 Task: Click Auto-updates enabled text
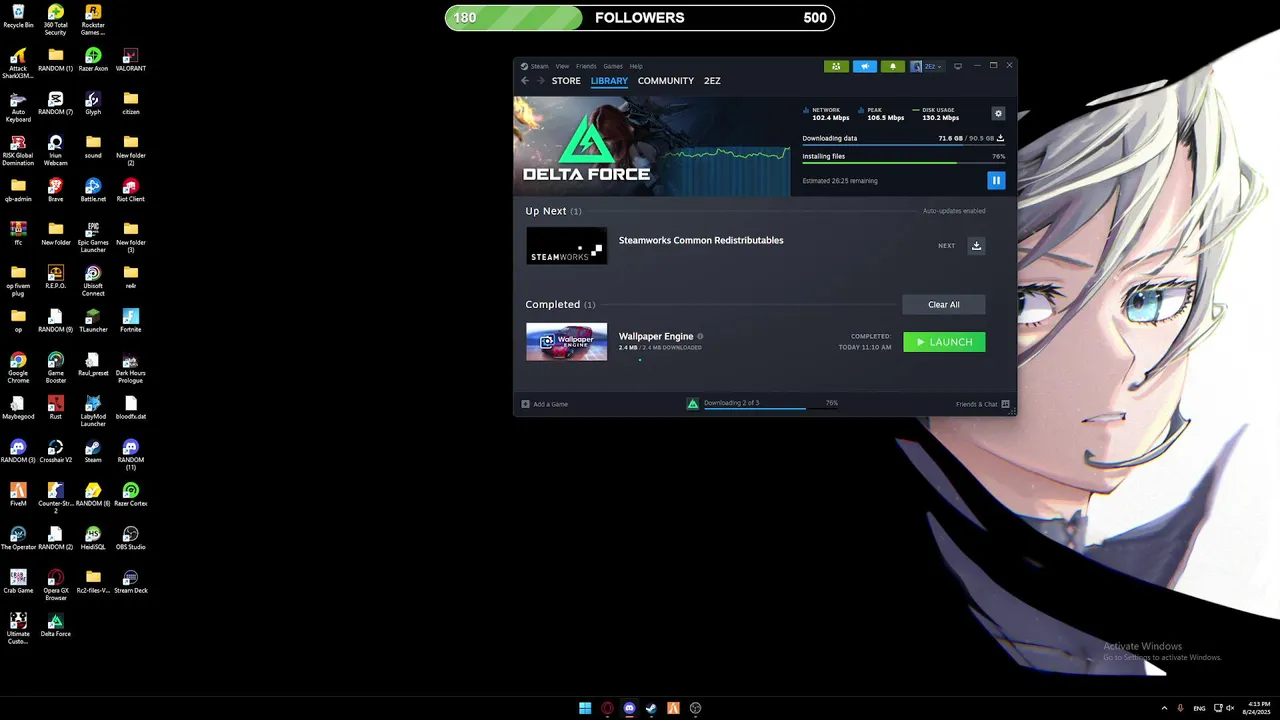(x=954, y=211)
